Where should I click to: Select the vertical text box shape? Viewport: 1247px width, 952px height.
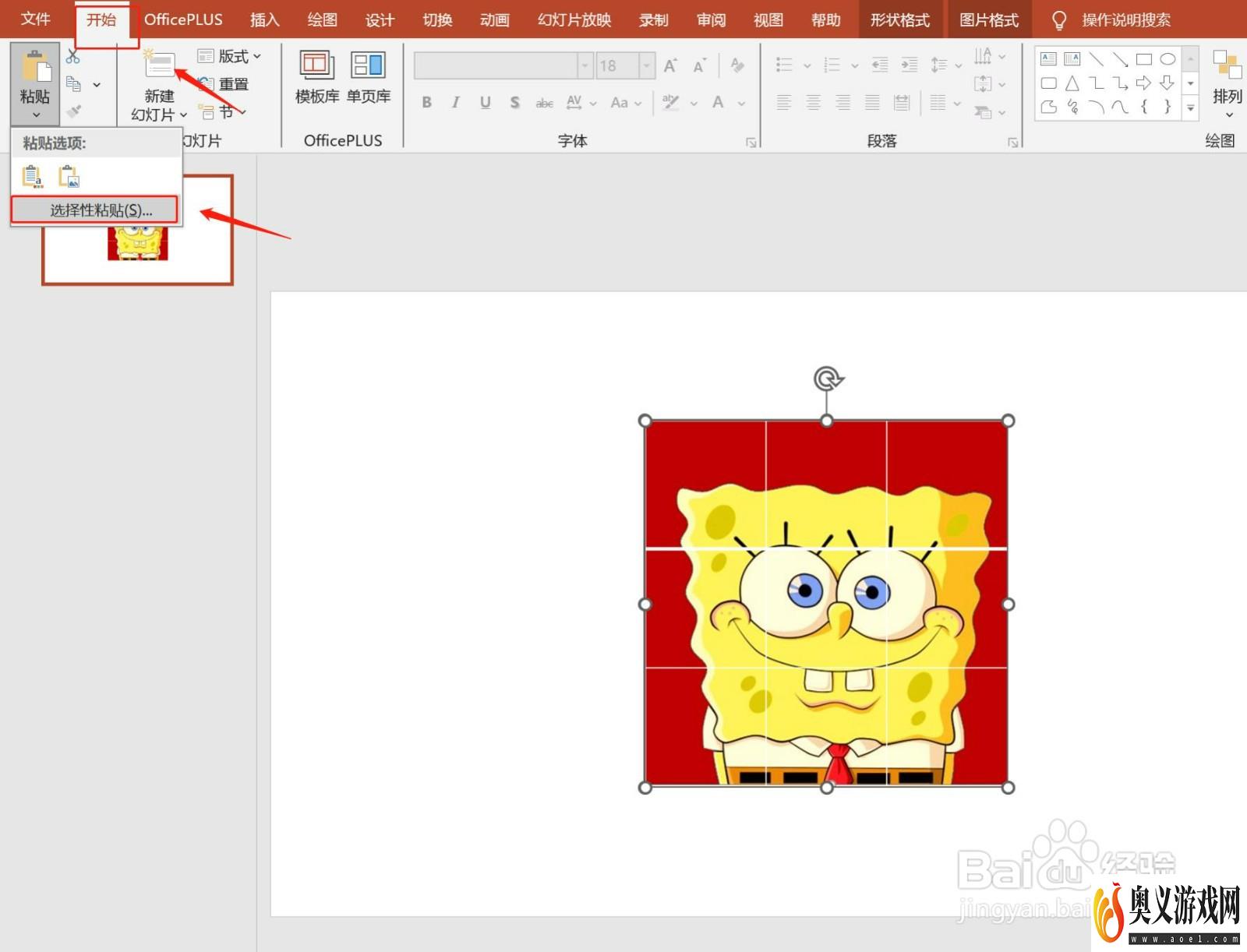click(x=1072, y=58)
